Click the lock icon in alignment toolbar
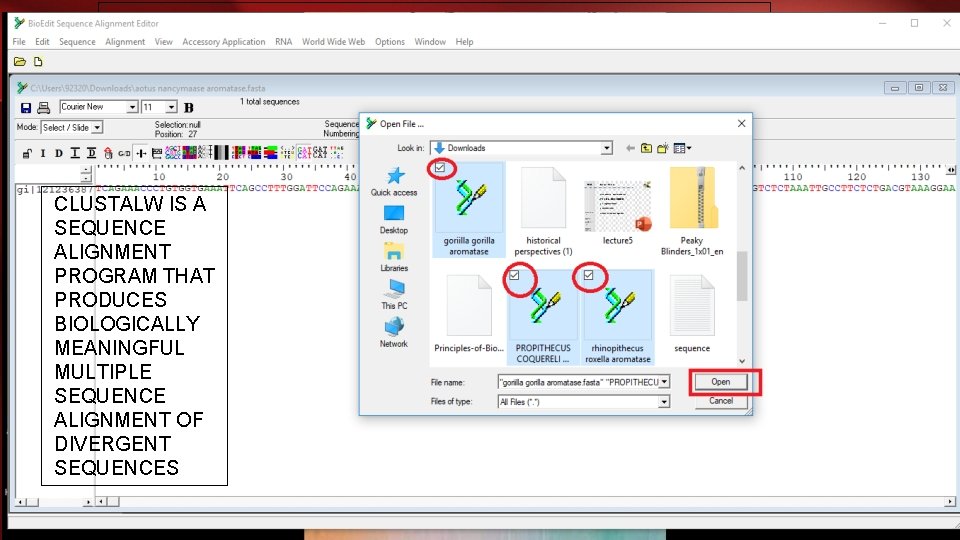The width and height of the screenshot is (960, 540). coord(27,153)
